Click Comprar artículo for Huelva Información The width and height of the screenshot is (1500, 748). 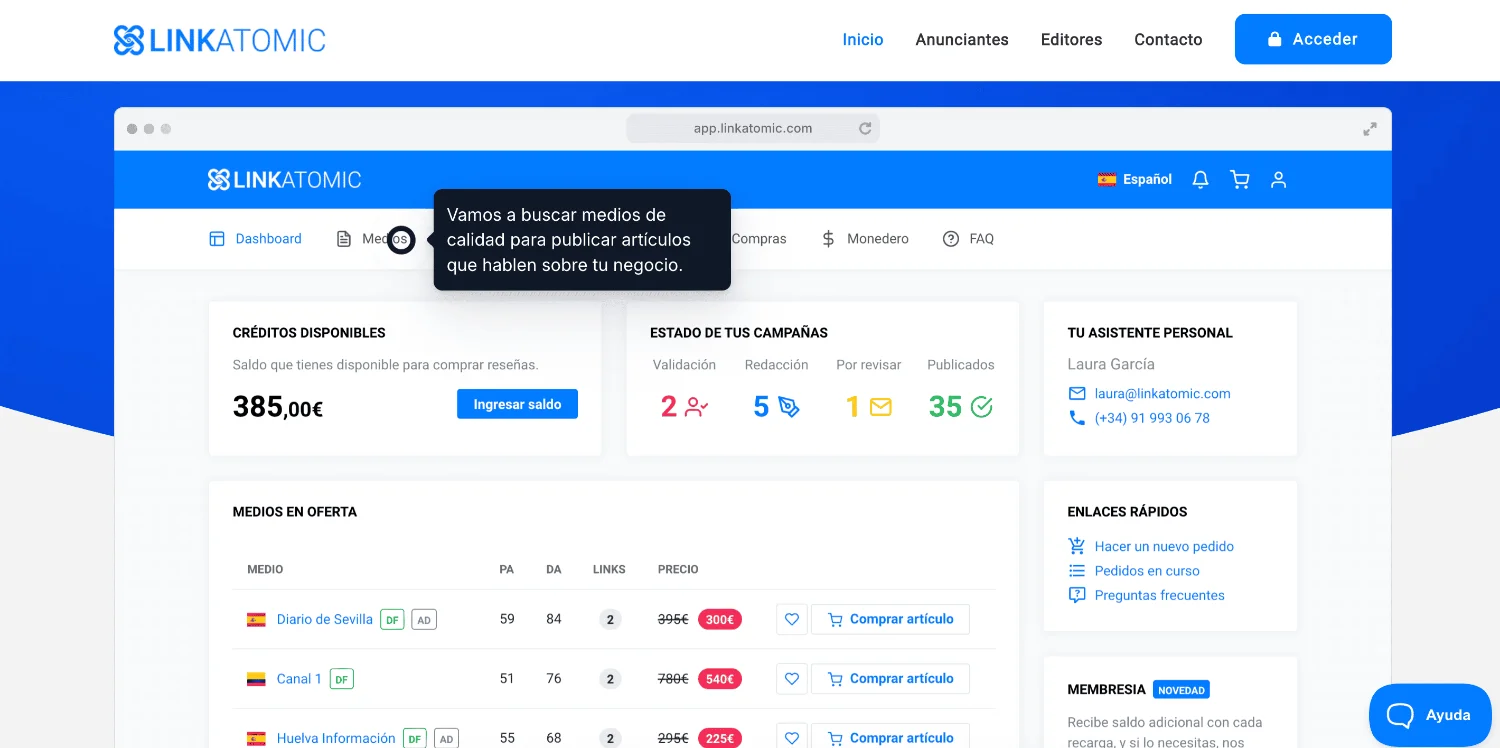pyautogui.click(x=890, y=738)
